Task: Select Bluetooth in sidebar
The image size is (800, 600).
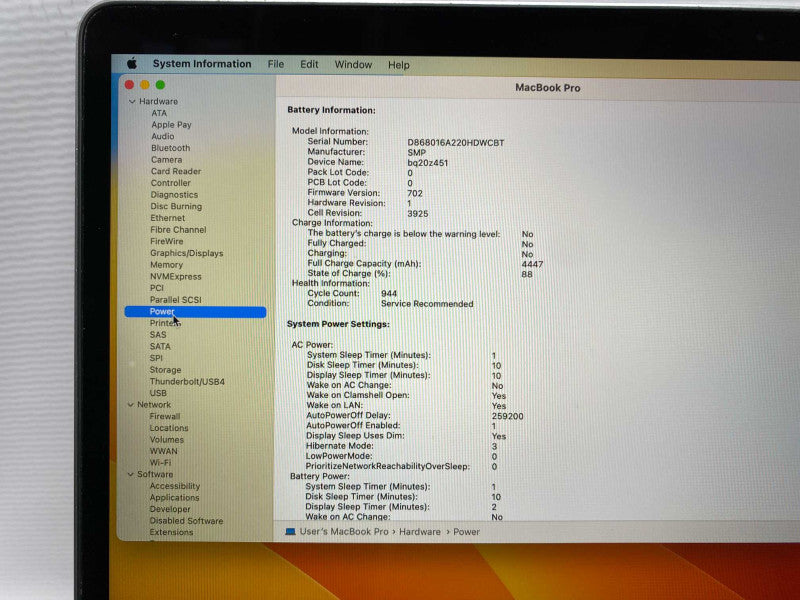Action: pos(170,148)
